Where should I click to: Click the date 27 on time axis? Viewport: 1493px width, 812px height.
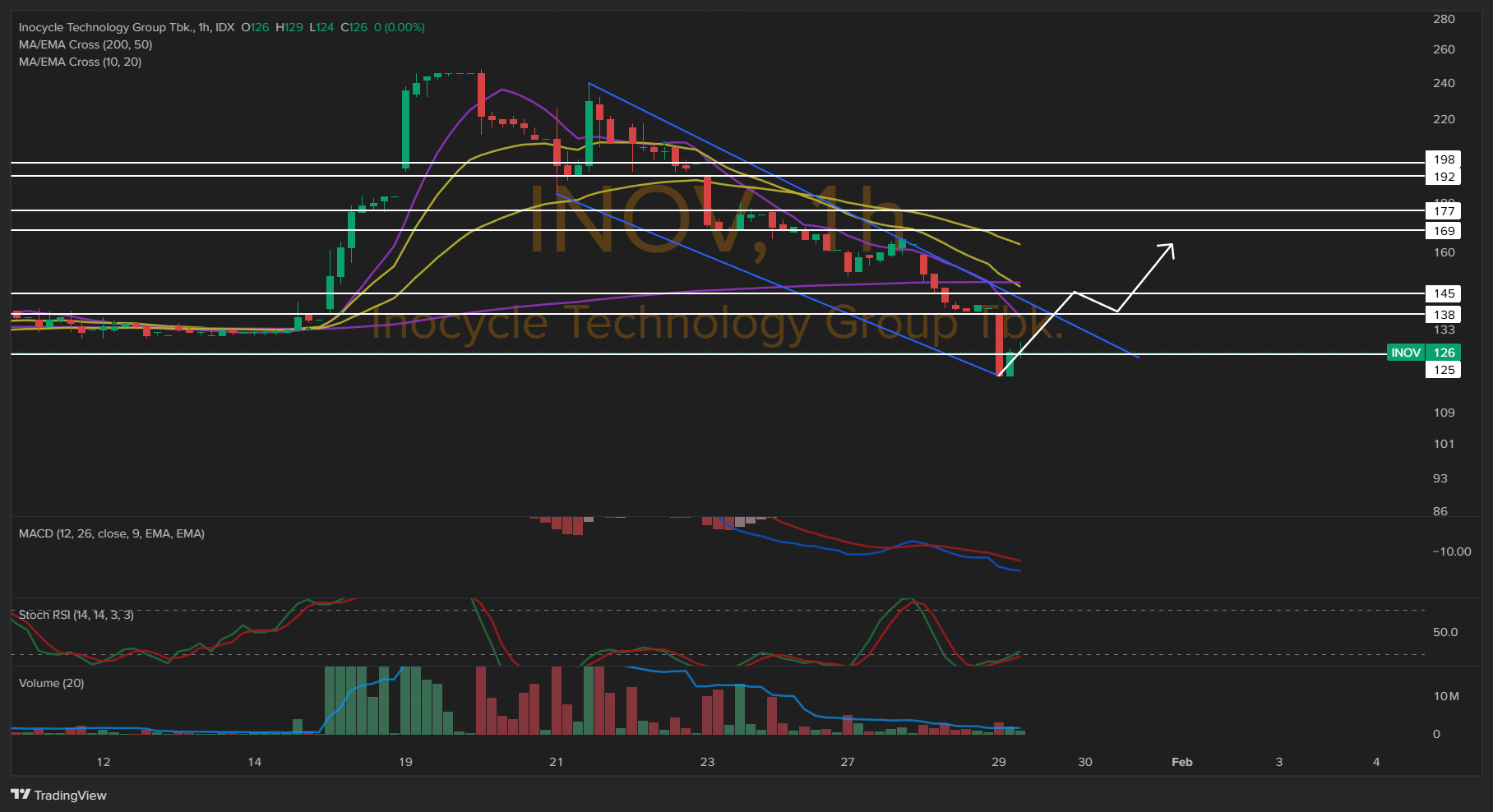[x=848, y=762]
